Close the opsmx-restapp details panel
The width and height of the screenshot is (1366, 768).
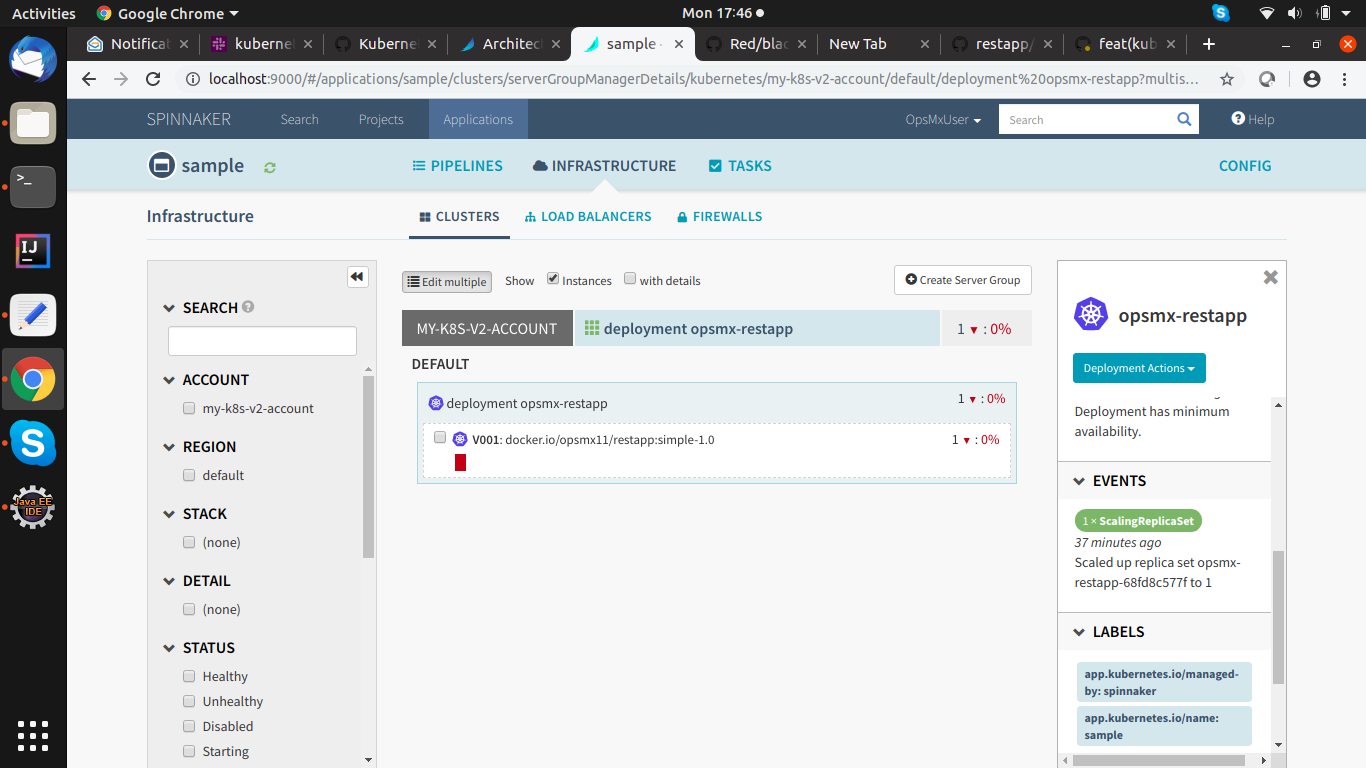tap(1270, 277)
